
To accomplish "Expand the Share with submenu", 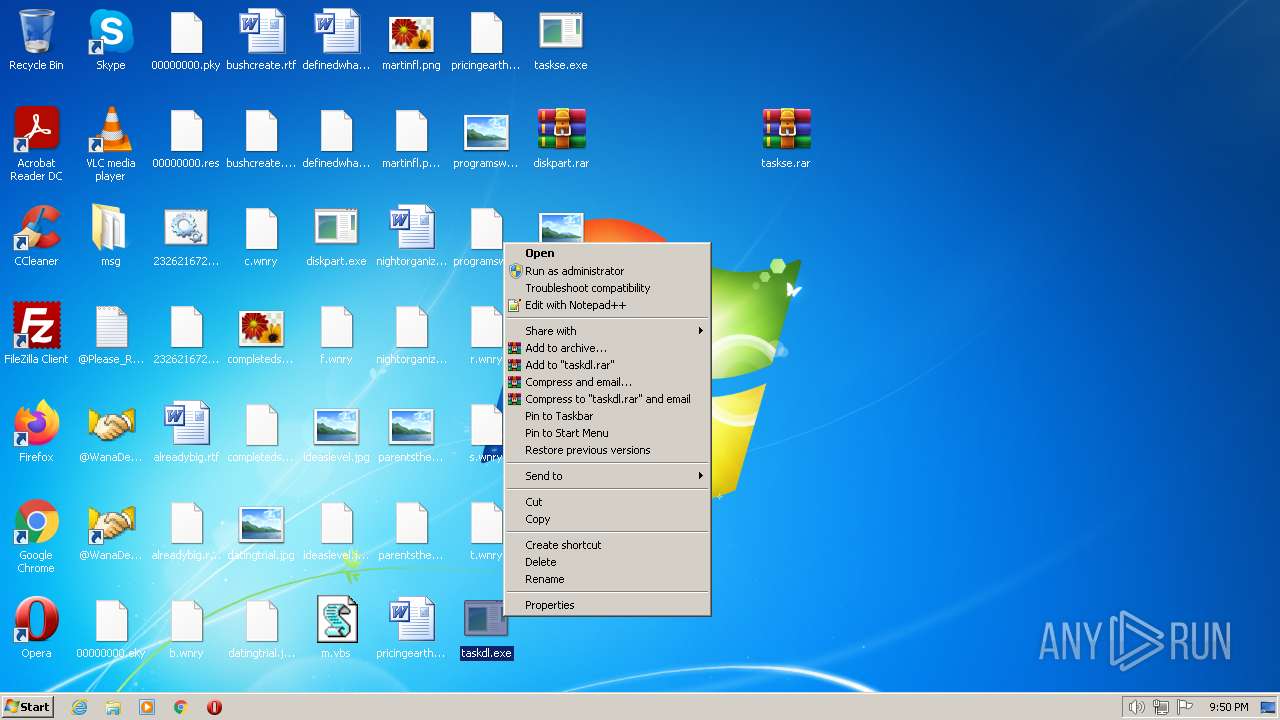I will (x=607, y=331).
